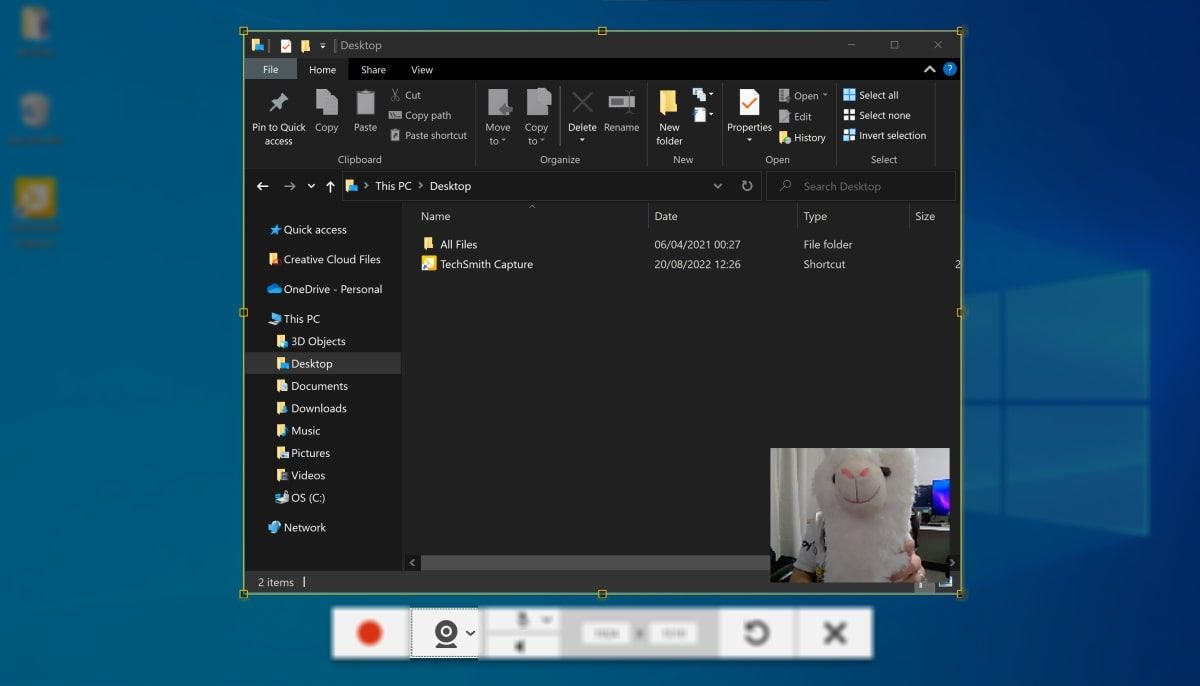Click the restart capture circular arrow

pos(756,633)
